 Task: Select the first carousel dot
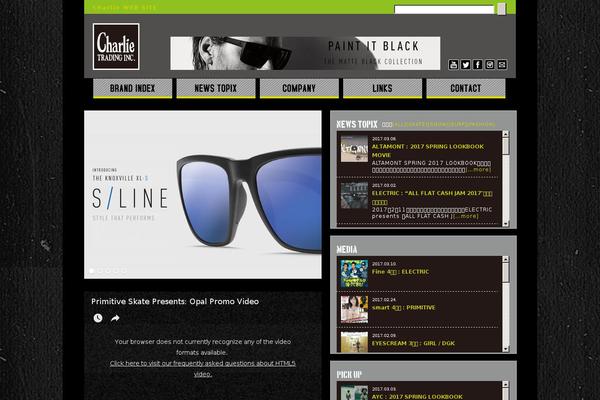[91, 271]
